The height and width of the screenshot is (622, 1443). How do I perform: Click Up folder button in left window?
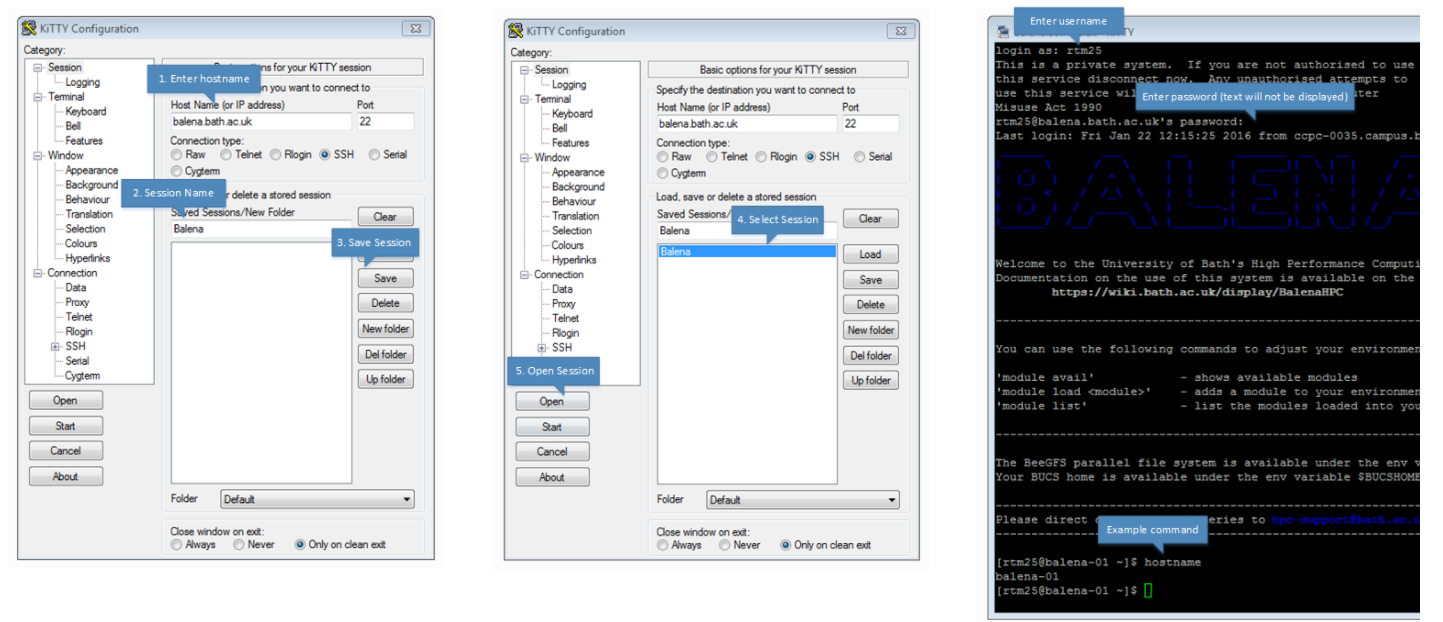385,380
